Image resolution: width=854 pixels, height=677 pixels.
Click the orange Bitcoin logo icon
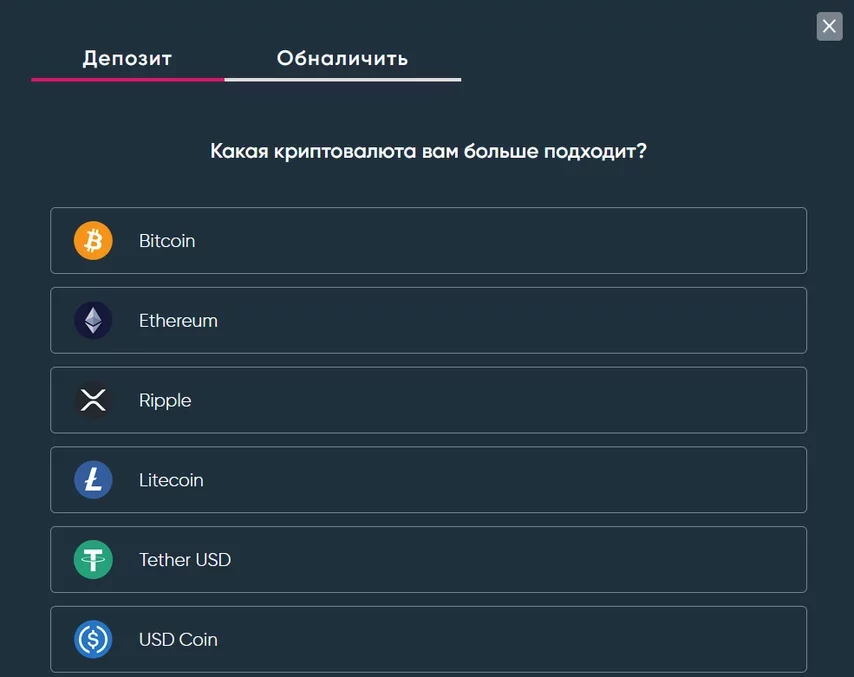point(93,241)
